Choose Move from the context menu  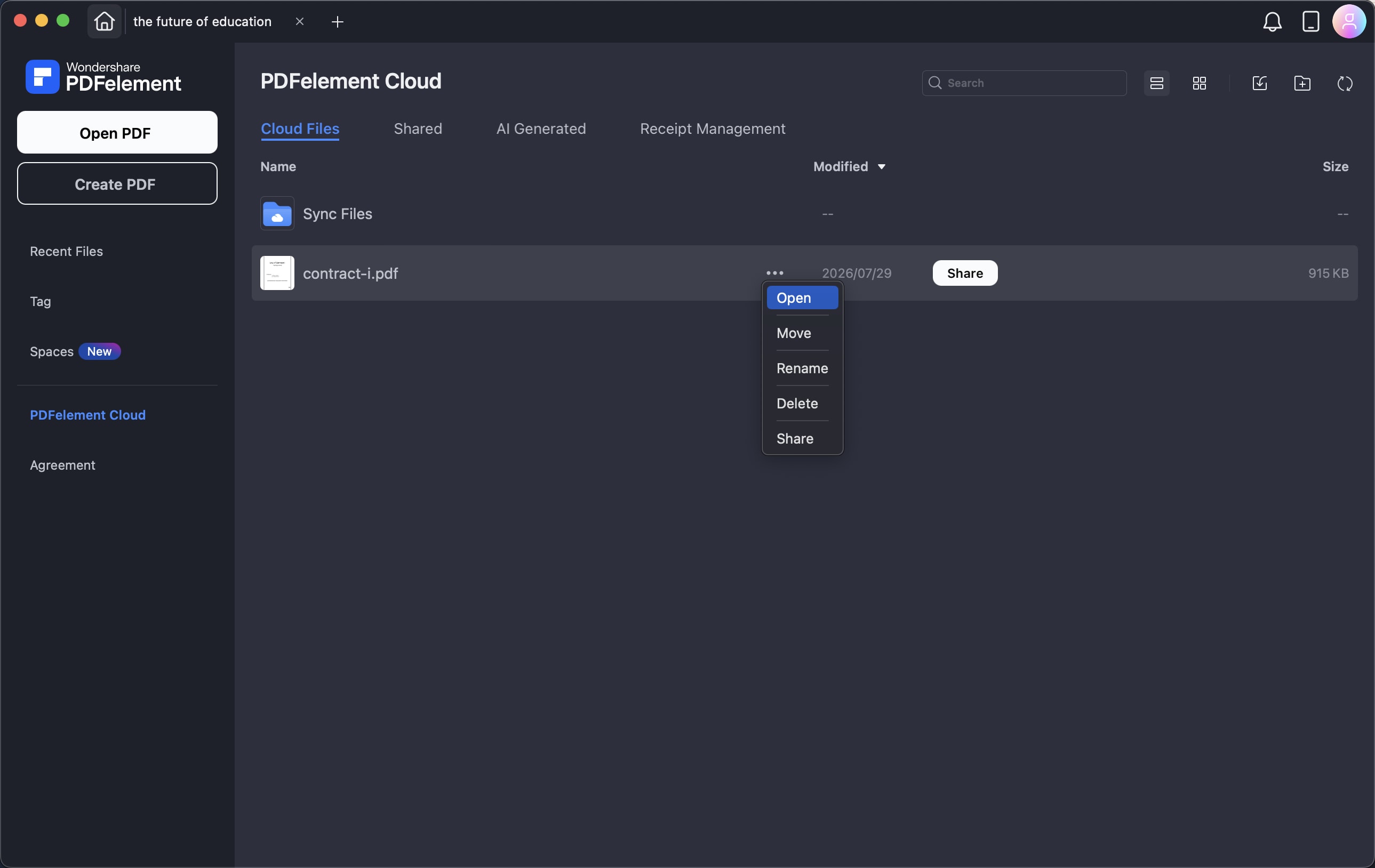802,333
